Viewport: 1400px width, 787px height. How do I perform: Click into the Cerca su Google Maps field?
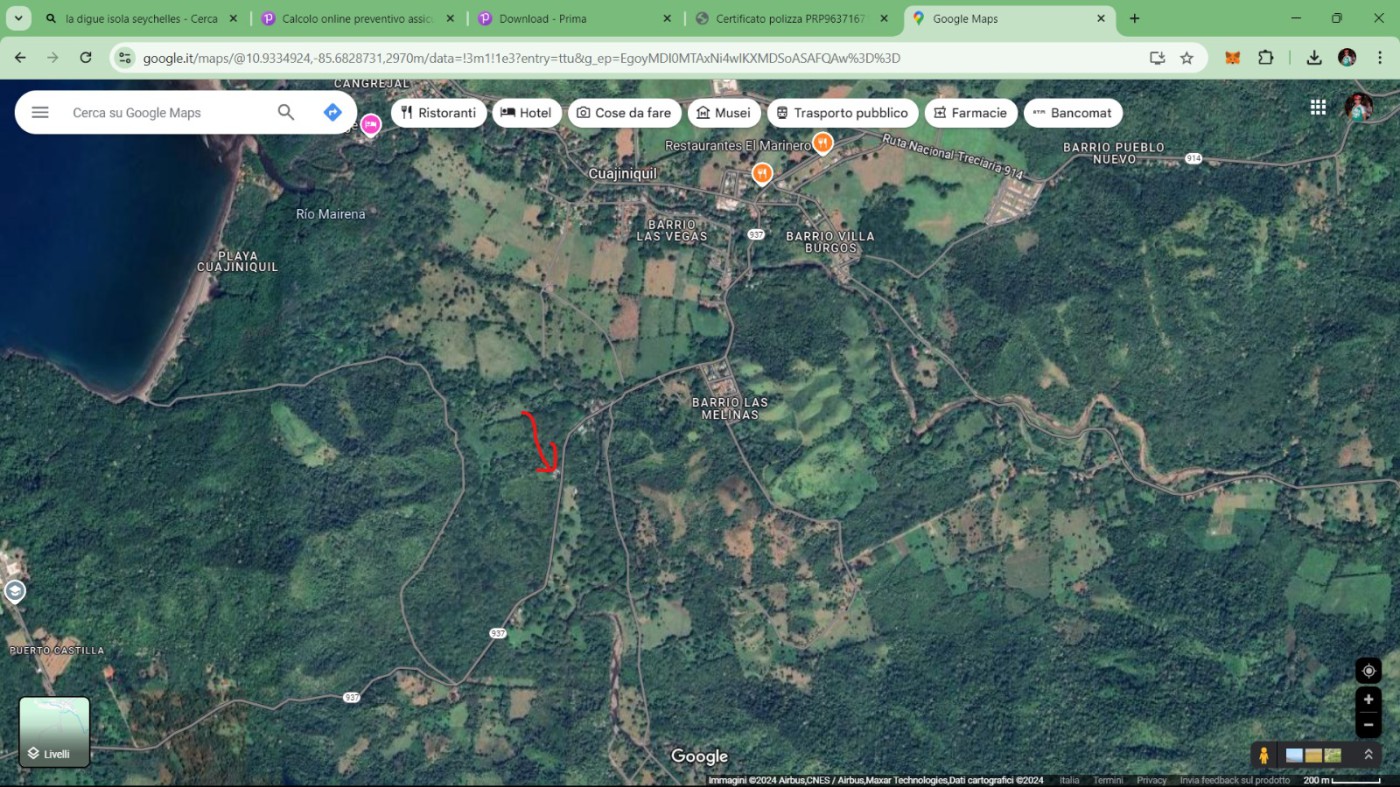coord(165,113)
